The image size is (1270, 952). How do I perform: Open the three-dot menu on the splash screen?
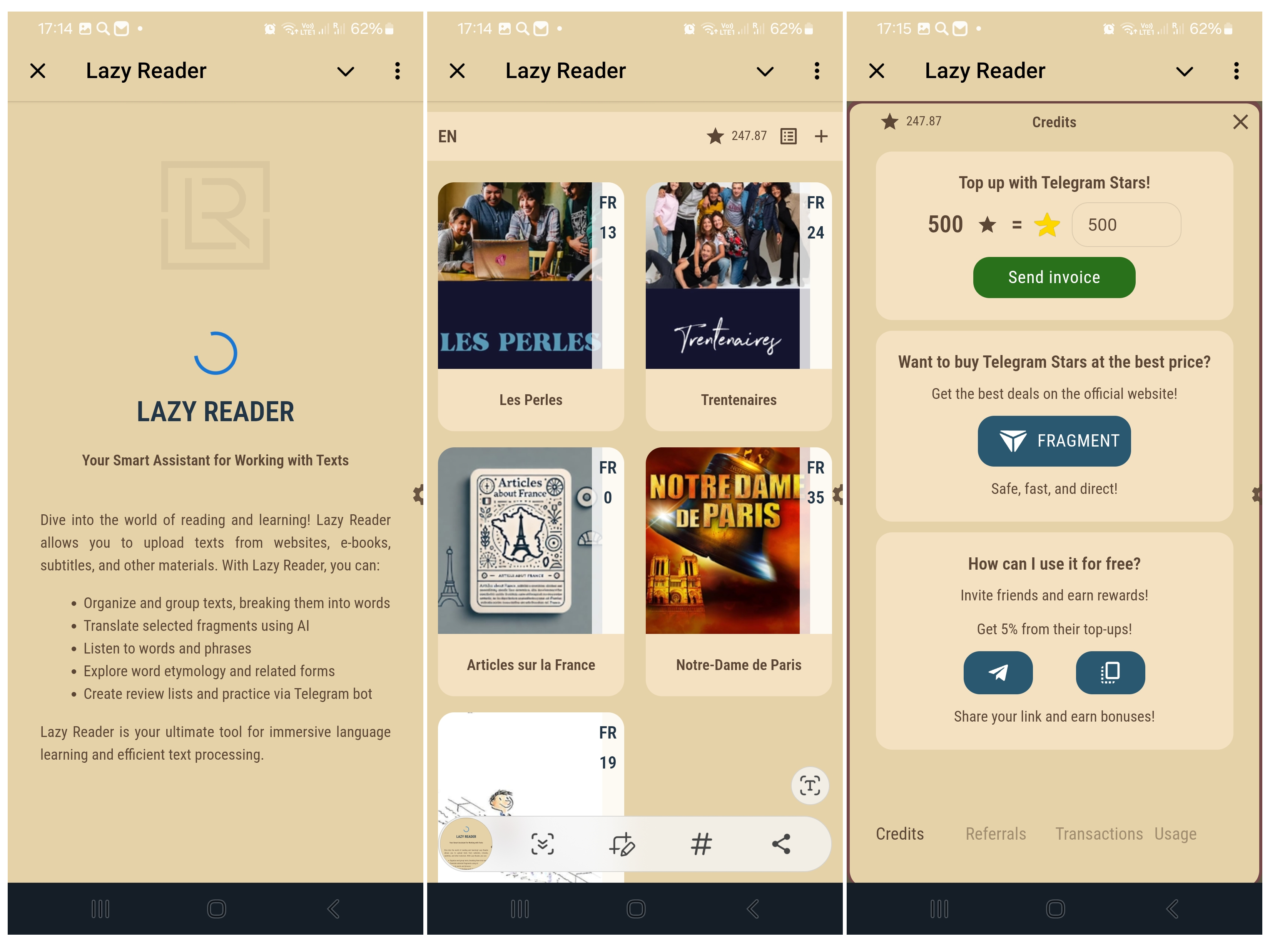397,71
